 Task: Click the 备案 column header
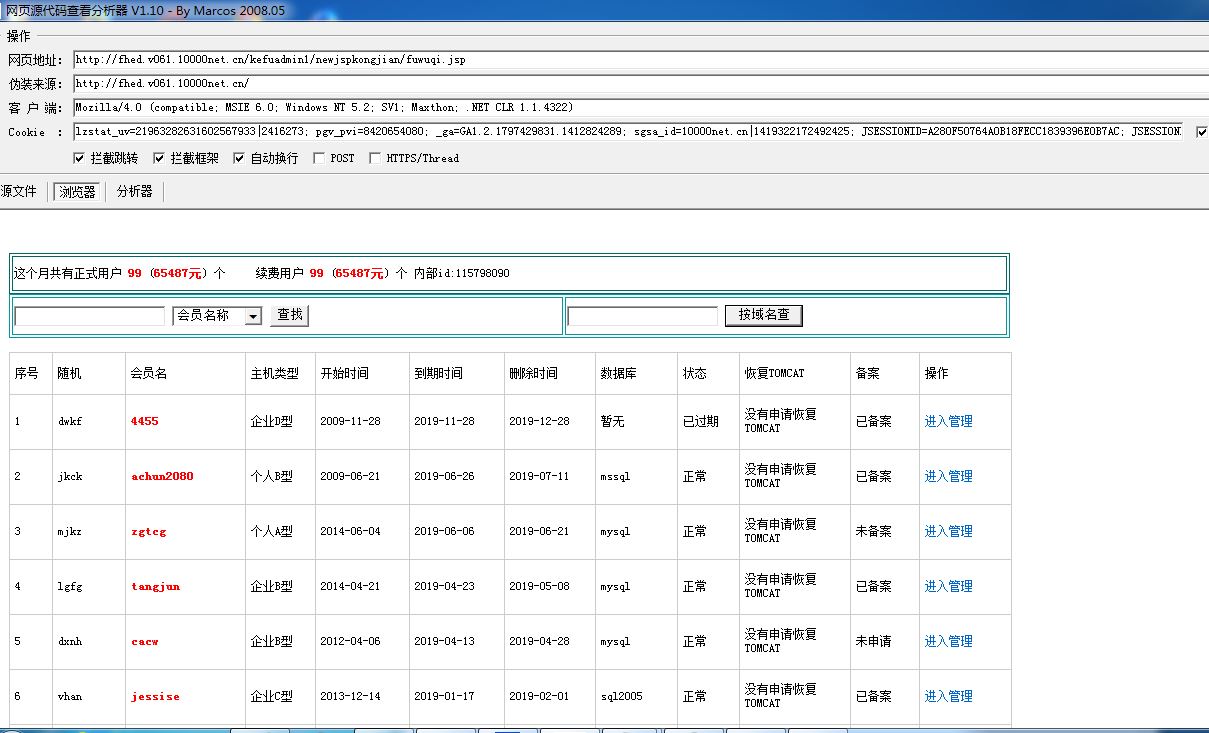(x=867, y=373)
